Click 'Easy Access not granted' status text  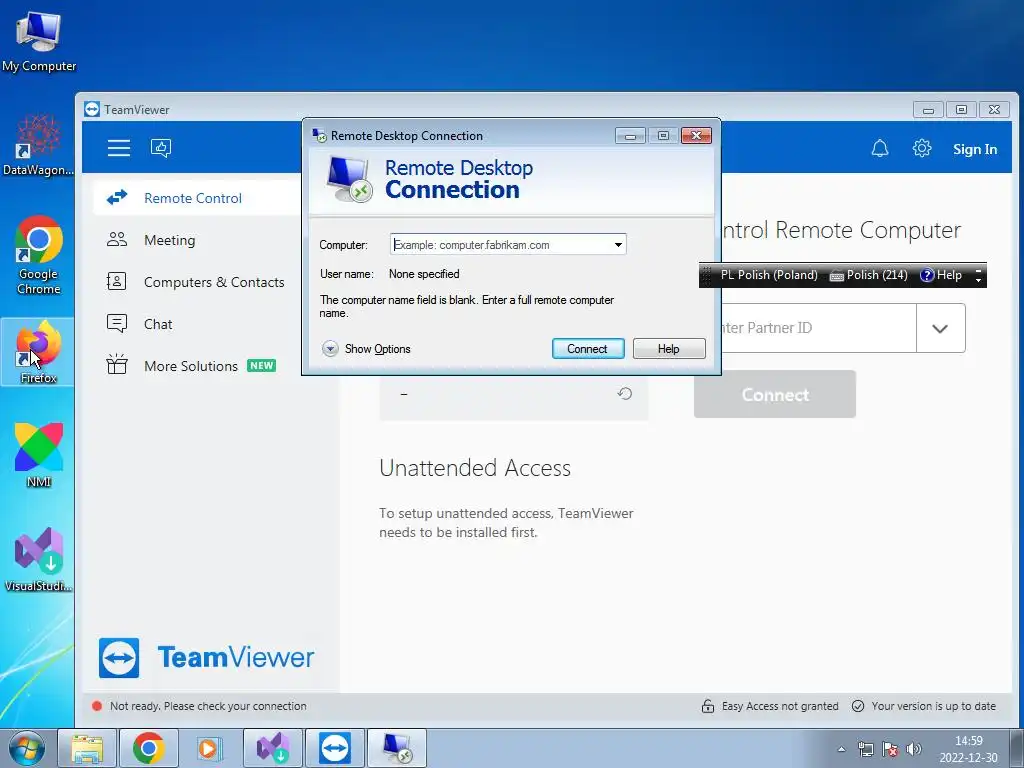click(780, 706)
